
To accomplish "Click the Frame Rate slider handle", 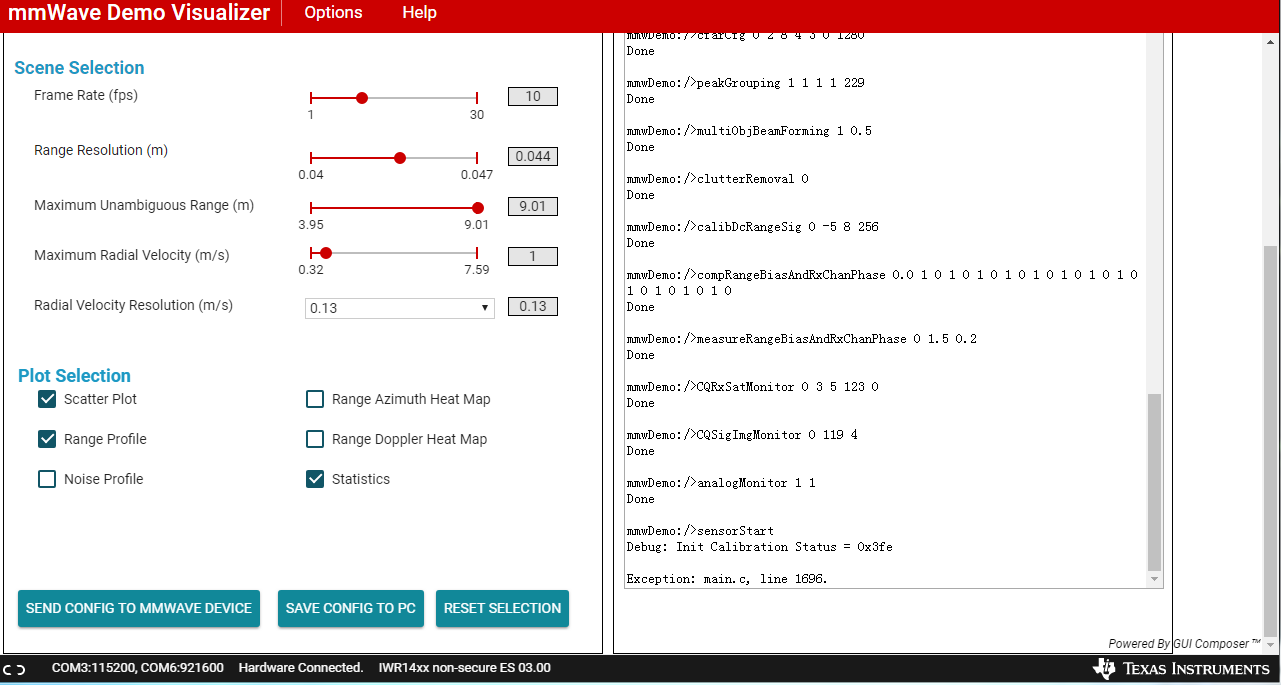I will pos(362,98).
